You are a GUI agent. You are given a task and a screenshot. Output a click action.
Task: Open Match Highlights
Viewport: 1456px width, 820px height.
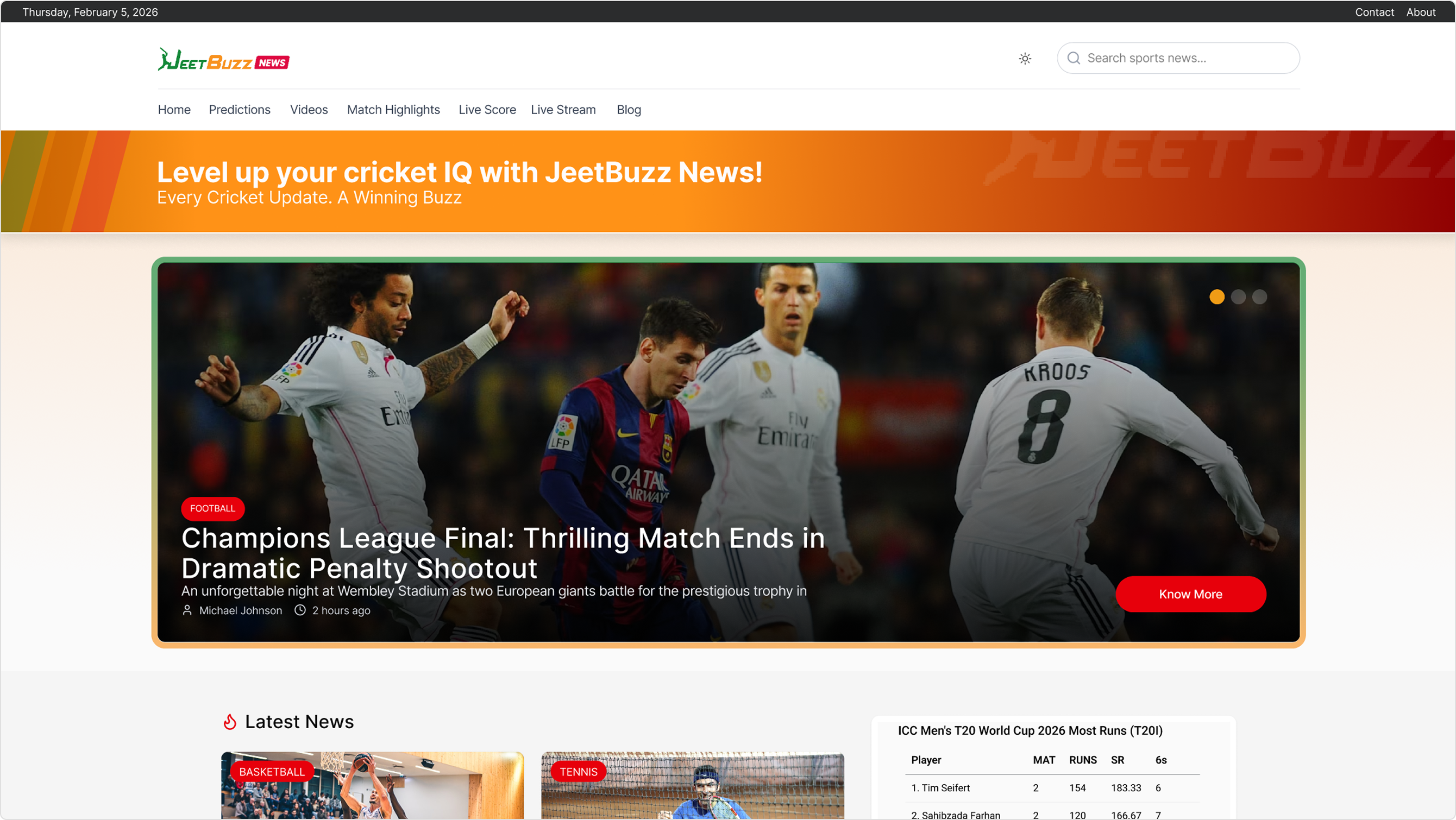tap(393, 110)
